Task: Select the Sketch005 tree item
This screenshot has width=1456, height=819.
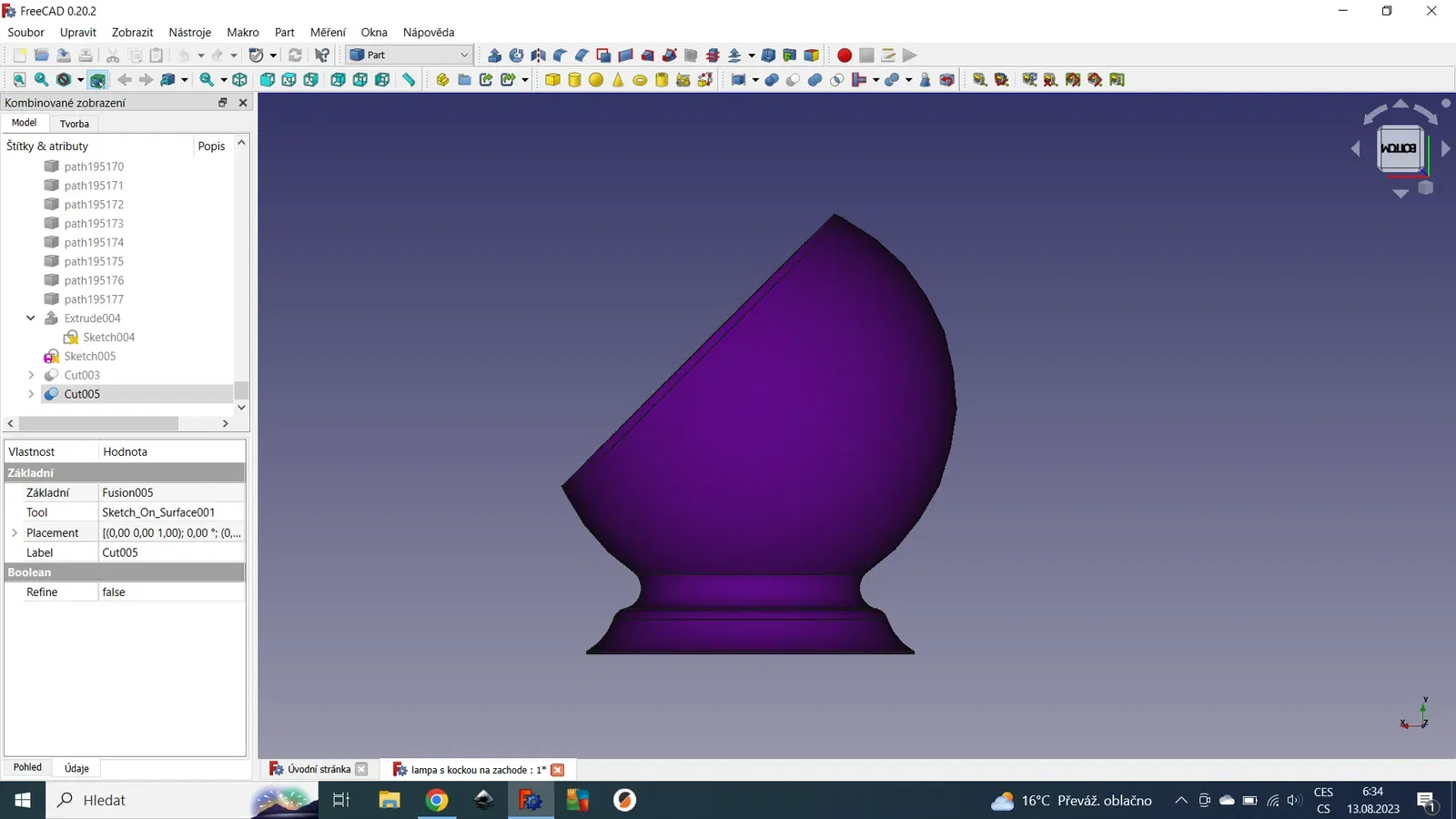Action: tap(89, 356)
